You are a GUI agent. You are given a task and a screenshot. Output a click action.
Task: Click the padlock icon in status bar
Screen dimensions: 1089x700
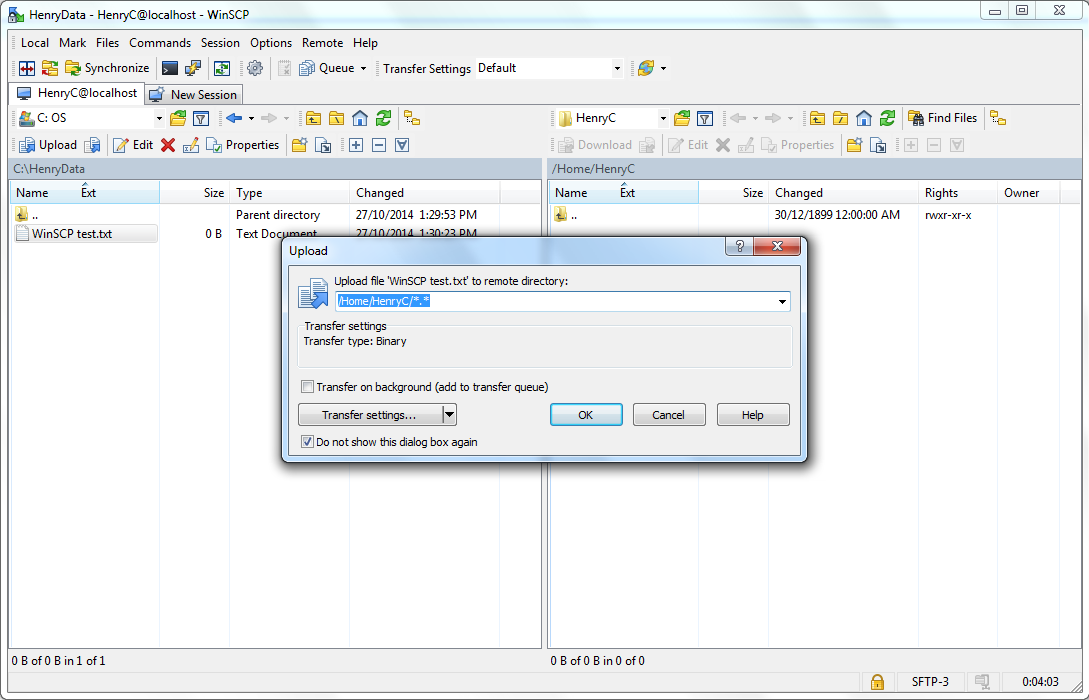click(x=877, y=681)
